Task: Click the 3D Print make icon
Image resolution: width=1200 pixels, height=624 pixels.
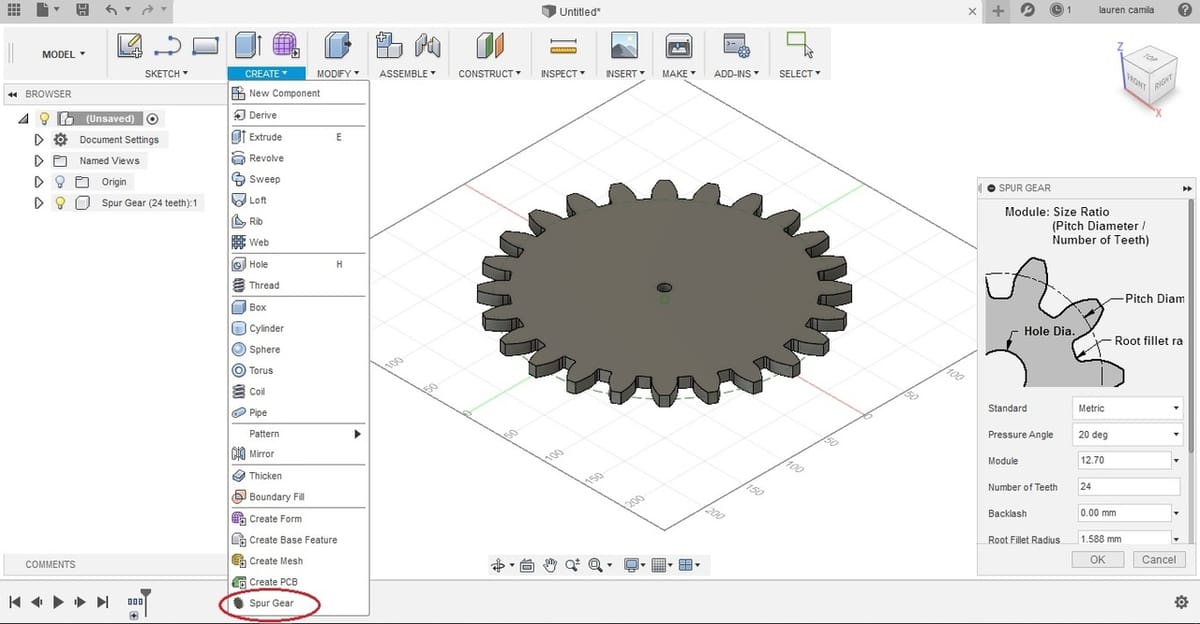Action: coord(679,45)
